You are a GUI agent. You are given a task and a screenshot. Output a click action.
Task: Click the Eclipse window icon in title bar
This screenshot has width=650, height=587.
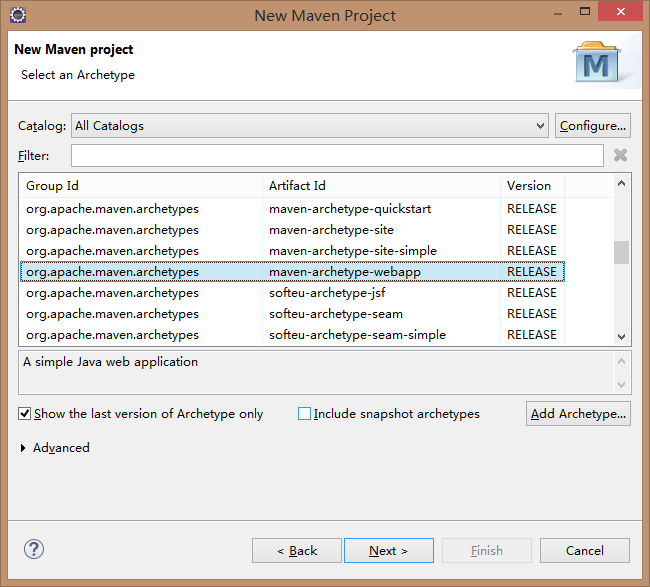(x=18, y=15)
